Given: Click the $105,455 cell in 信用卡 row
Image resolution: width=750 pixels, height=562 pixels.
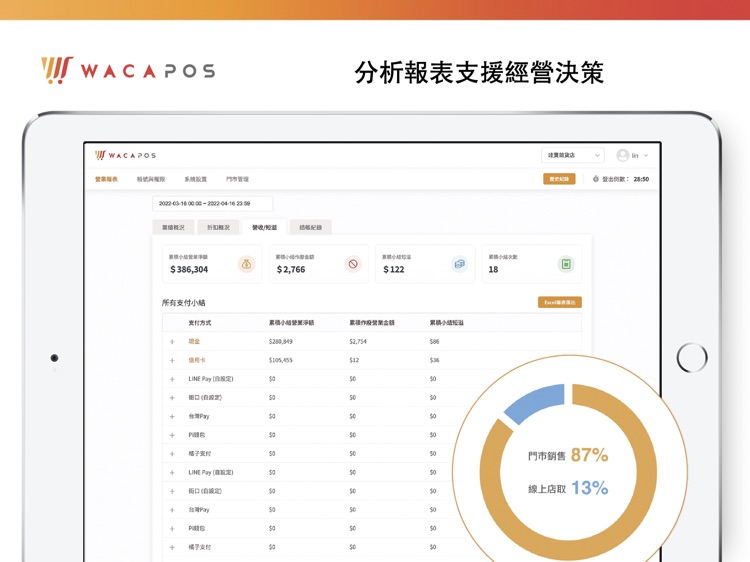Looking at the screenshot, I should click(x=281, y=360).
